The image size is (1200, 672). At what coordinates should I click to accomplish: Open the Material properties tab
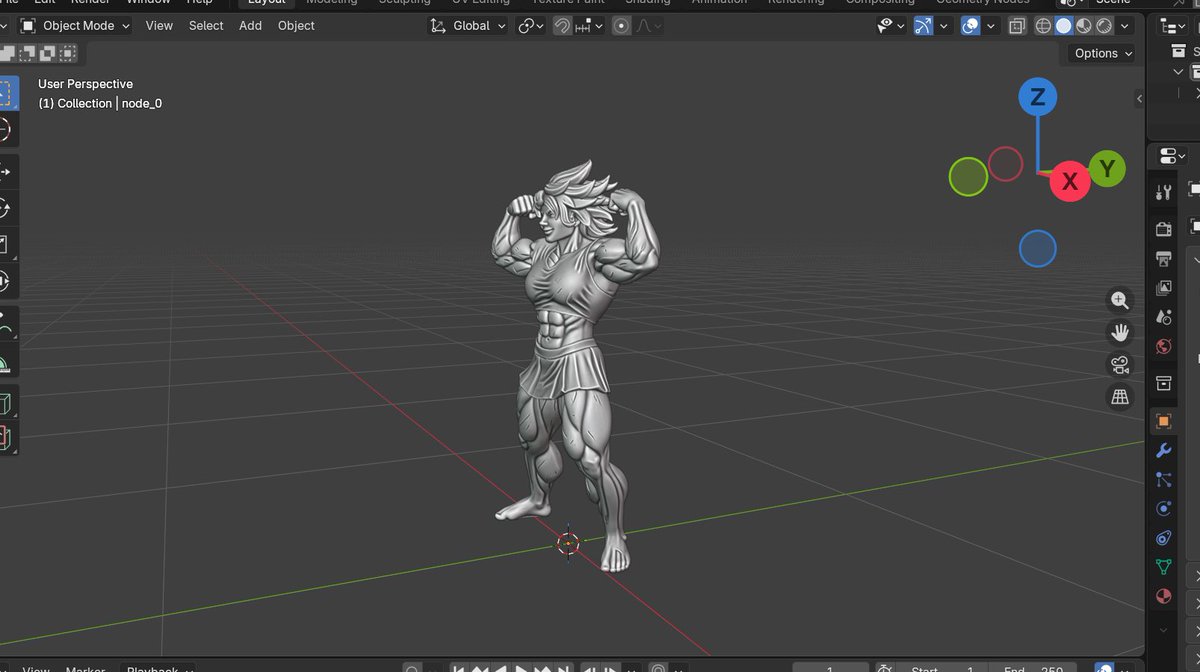point(1163,596)
